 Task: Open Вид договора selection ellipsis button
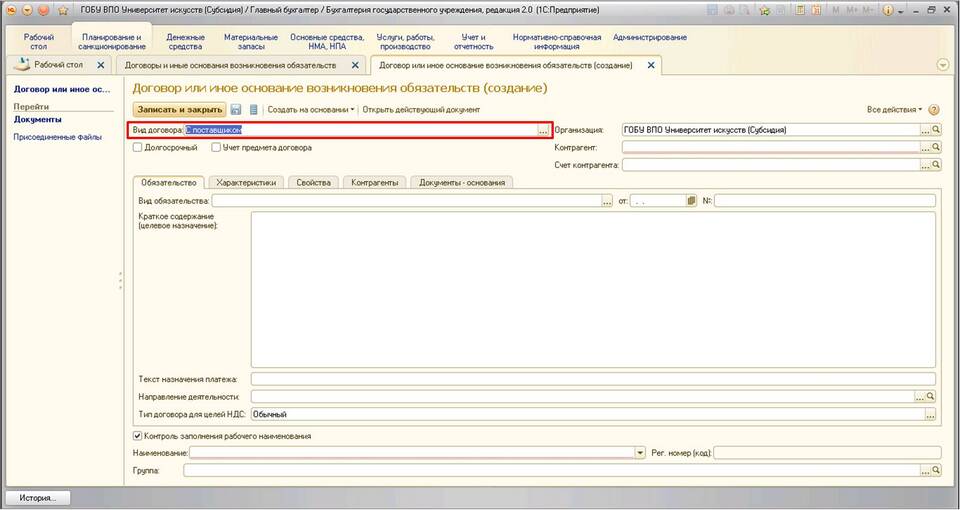click(x=543, y=130)
